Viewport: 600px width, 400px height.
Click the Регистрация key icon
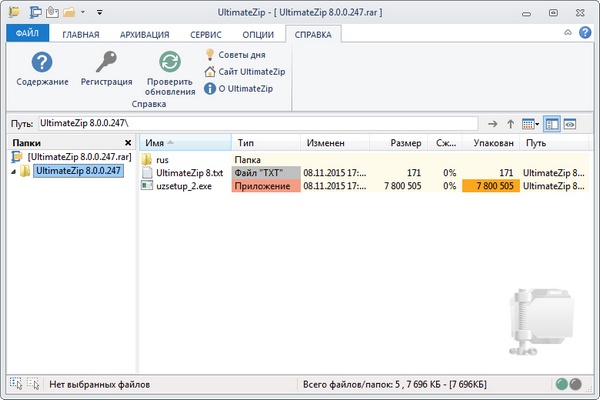pyautogui.click(x=106, y=68)
